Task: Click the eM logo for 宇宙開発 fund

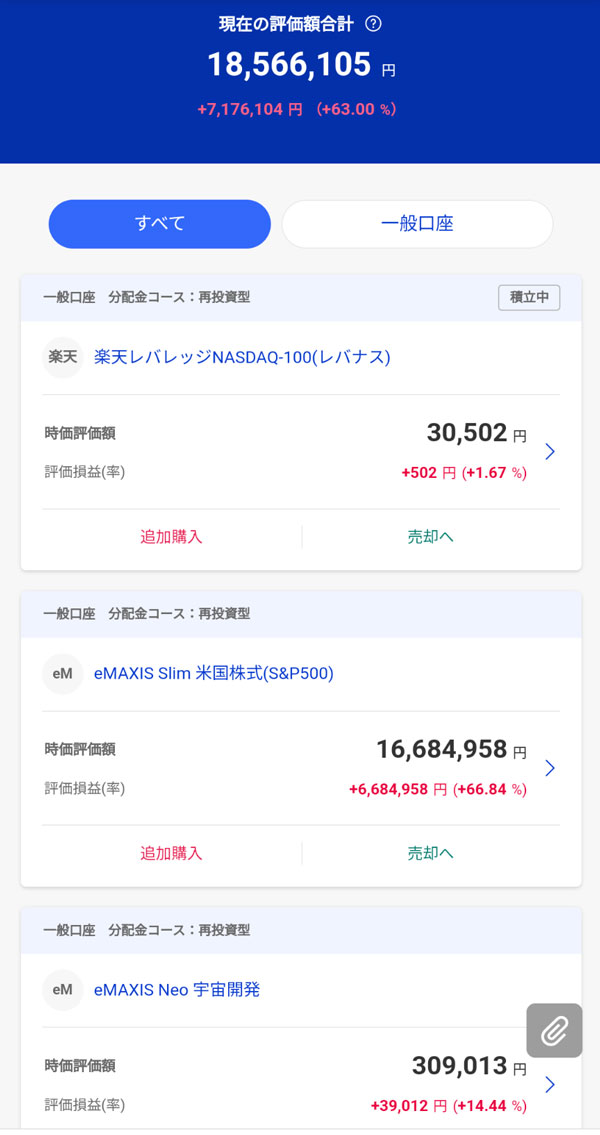Action: 63,990
